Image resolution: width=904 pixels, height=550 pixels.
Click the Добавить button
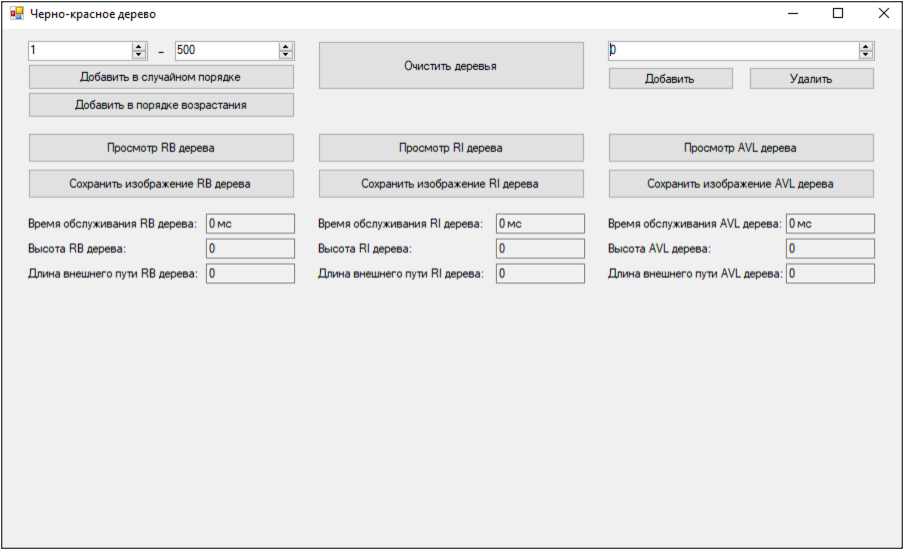(671, 79)
